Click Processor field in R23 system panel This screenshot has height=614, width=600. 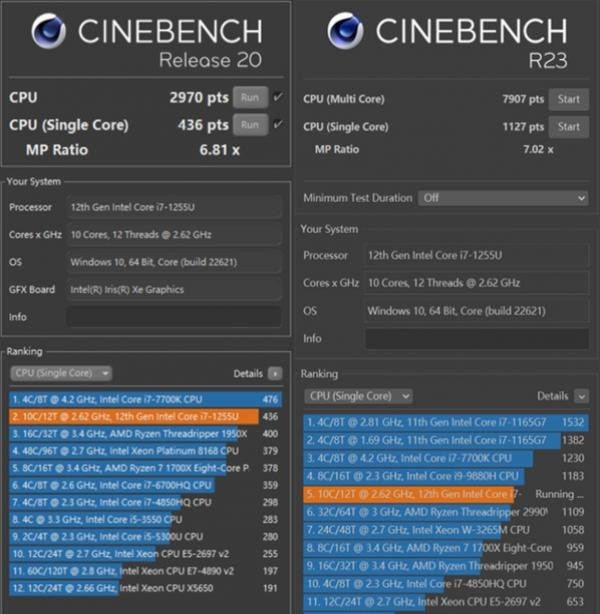(477, 255)
